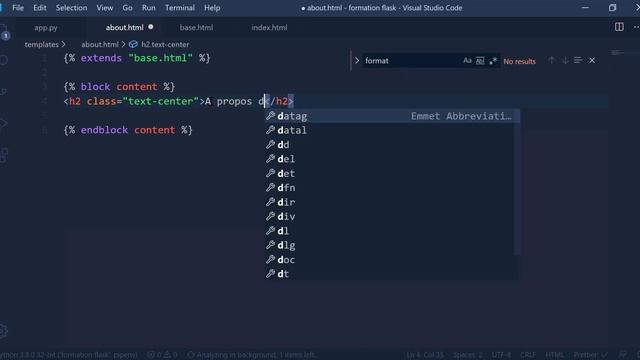Click the Ln 4, Col 35 status item
640x360 pixels.
coord(425,355)
